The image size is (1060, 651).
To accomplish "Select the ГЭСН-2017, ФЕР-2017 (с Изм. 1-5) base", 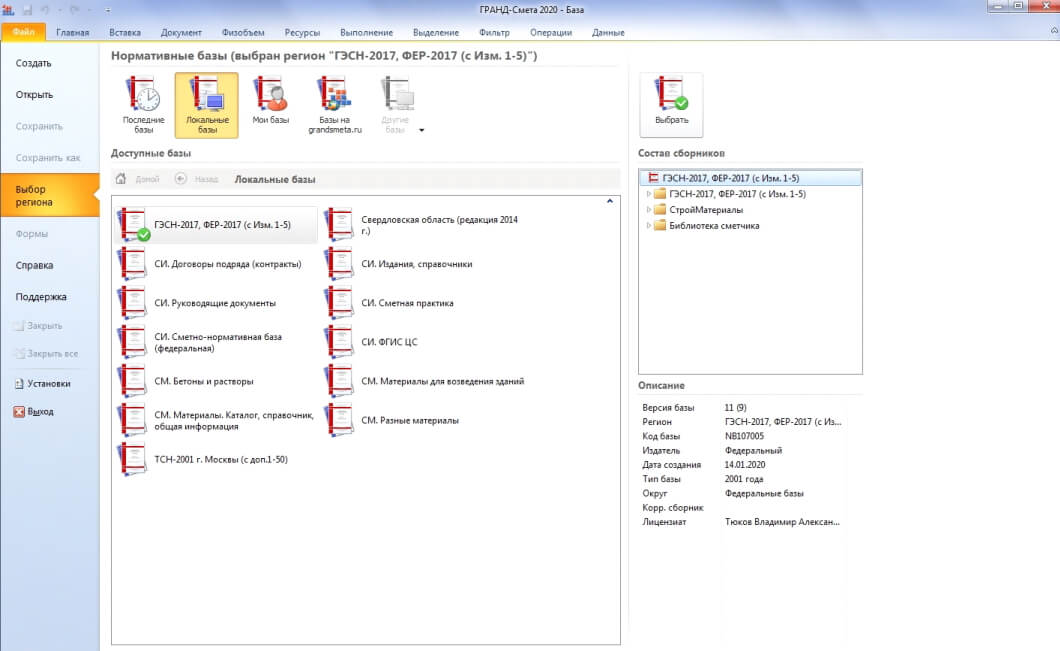I will [216, 224].
